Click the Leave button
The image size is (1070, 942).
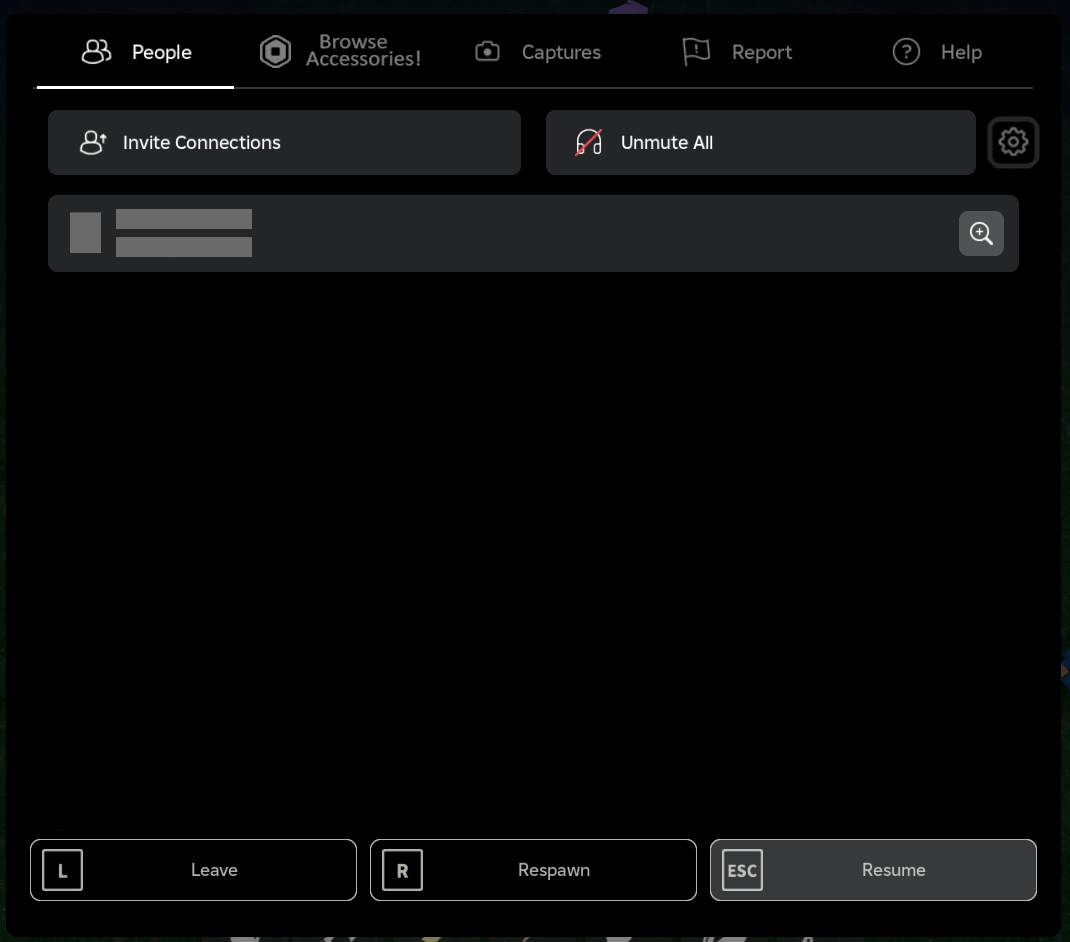(193, 870)
